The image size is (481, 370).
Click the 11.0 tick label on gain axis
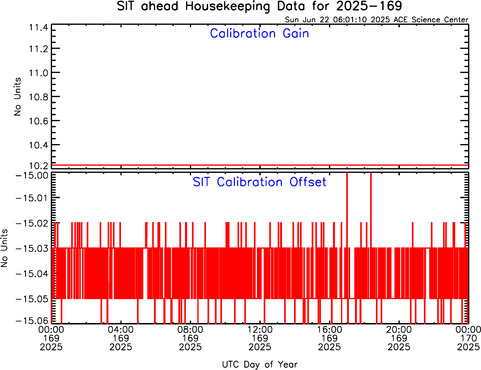(x=39, y=73)
